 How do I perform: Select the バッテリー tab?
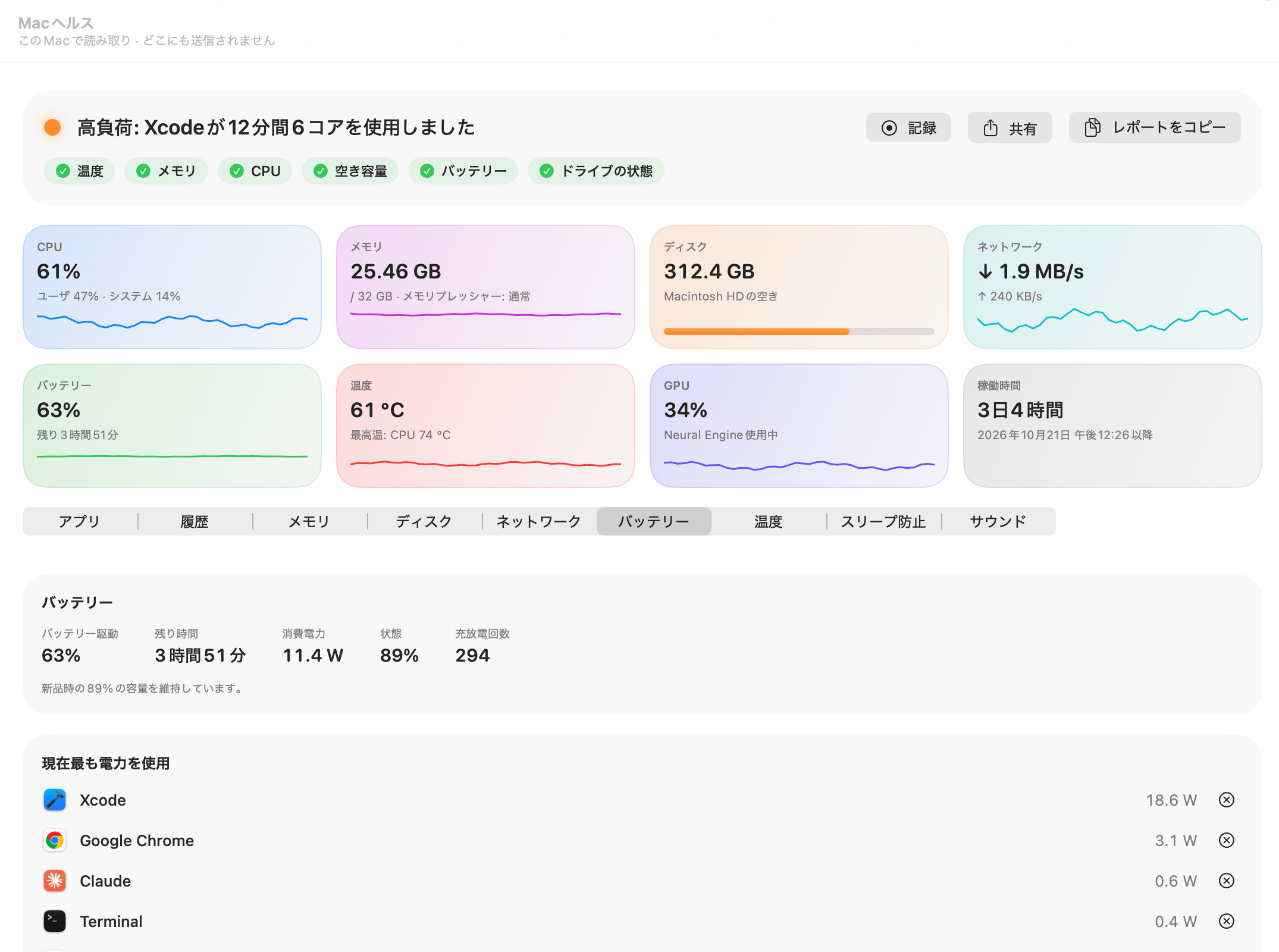654,521
